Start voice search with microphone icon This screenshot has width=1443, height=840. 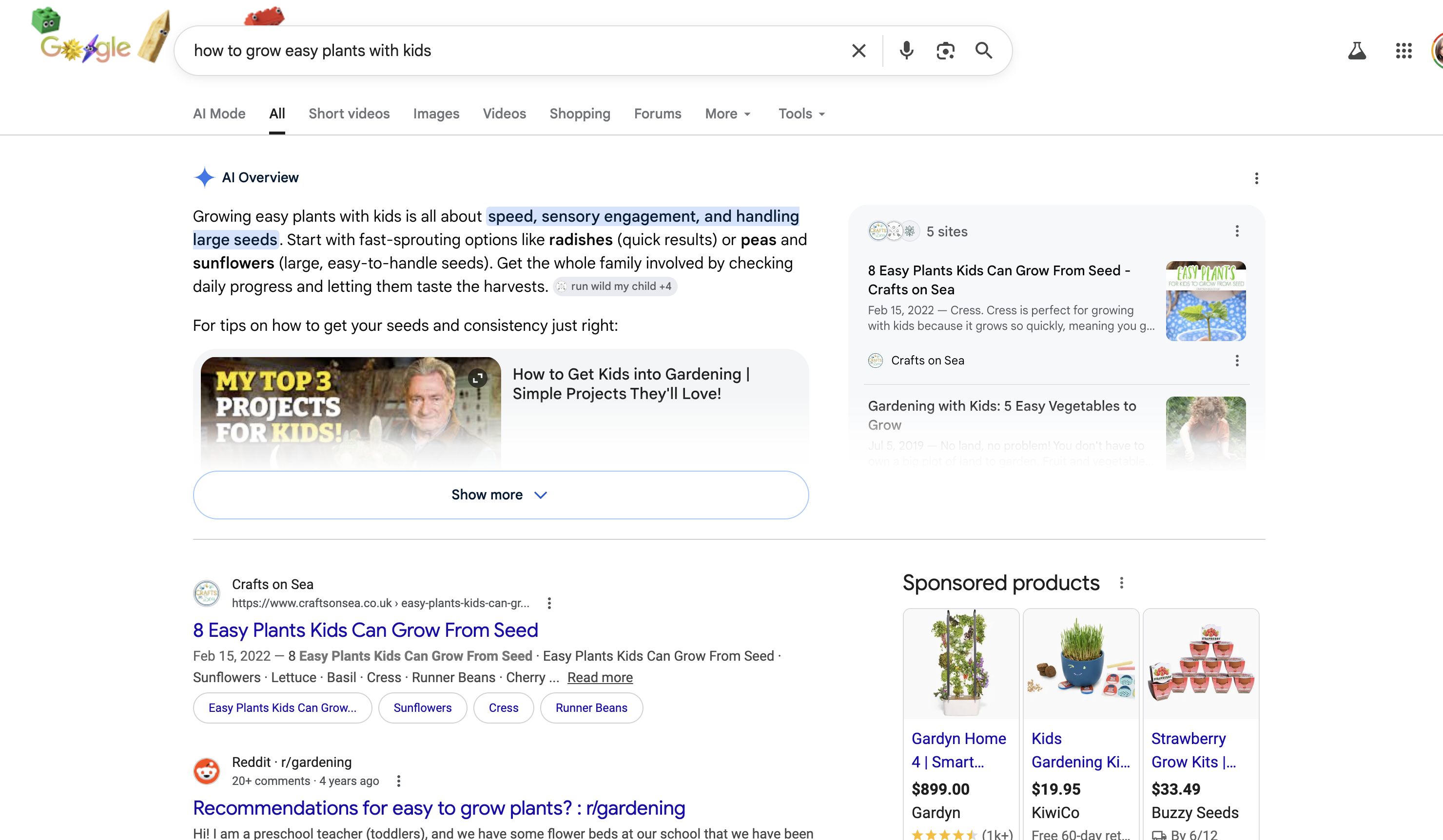click(906, 50)
